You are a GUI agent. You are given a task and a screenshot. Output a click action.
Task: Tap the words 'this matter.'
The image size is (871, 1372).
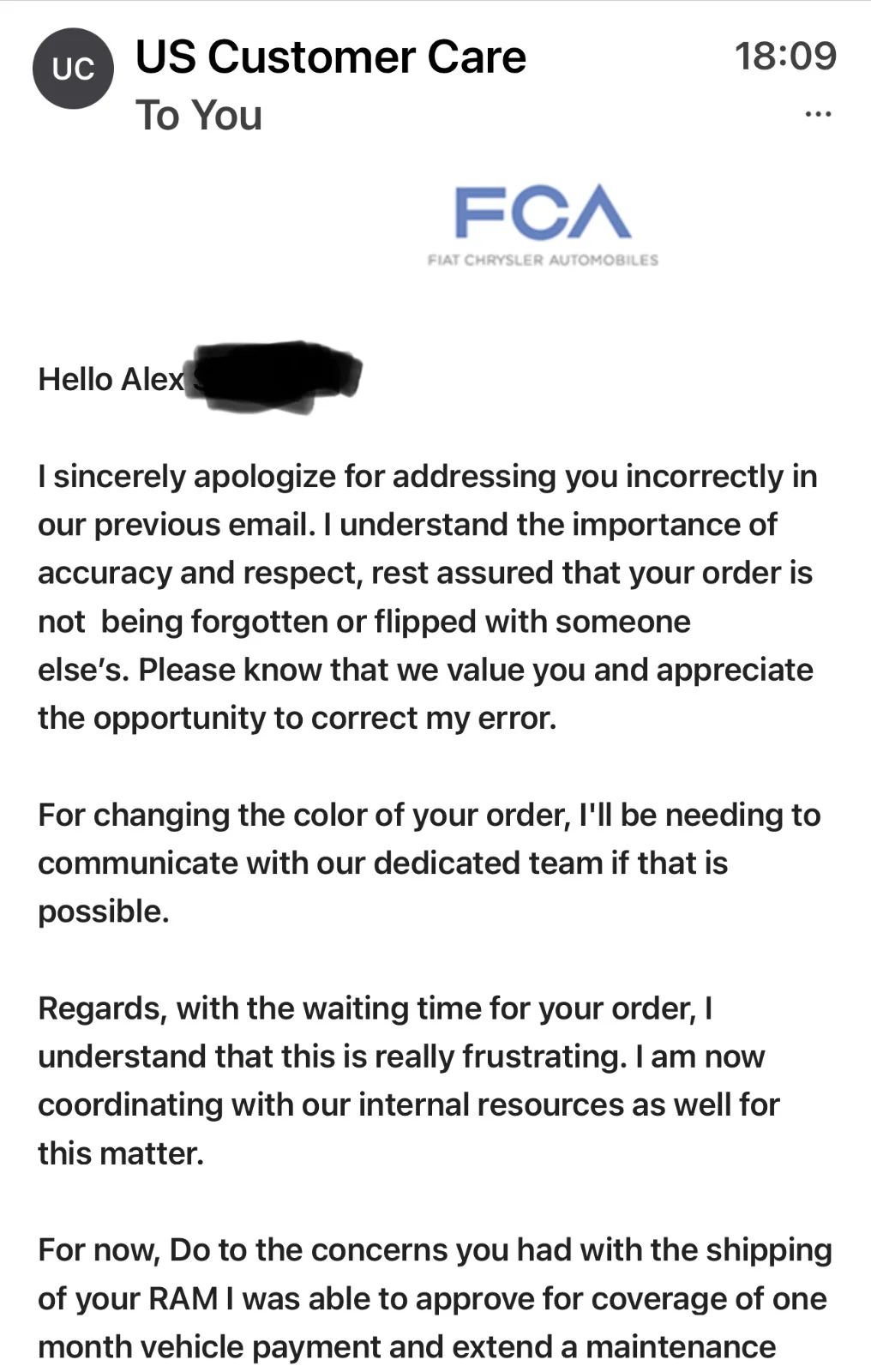pyautogui.click(x=121, y=1153)
